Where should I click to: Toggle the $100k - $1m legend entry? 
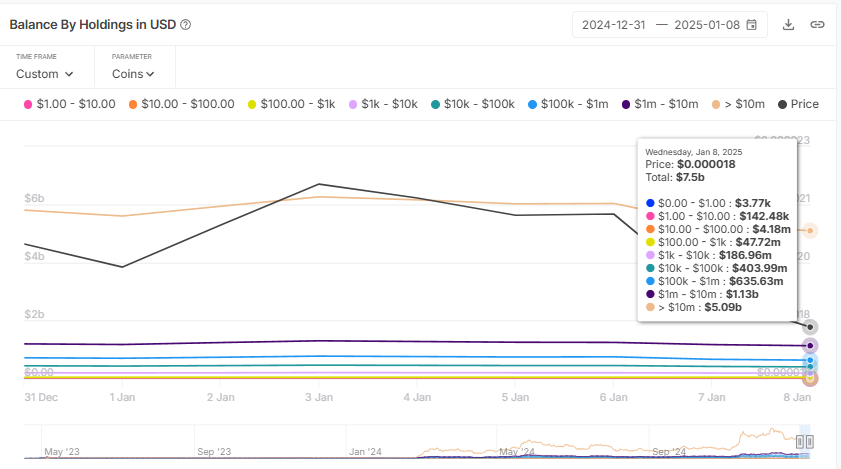567,104
